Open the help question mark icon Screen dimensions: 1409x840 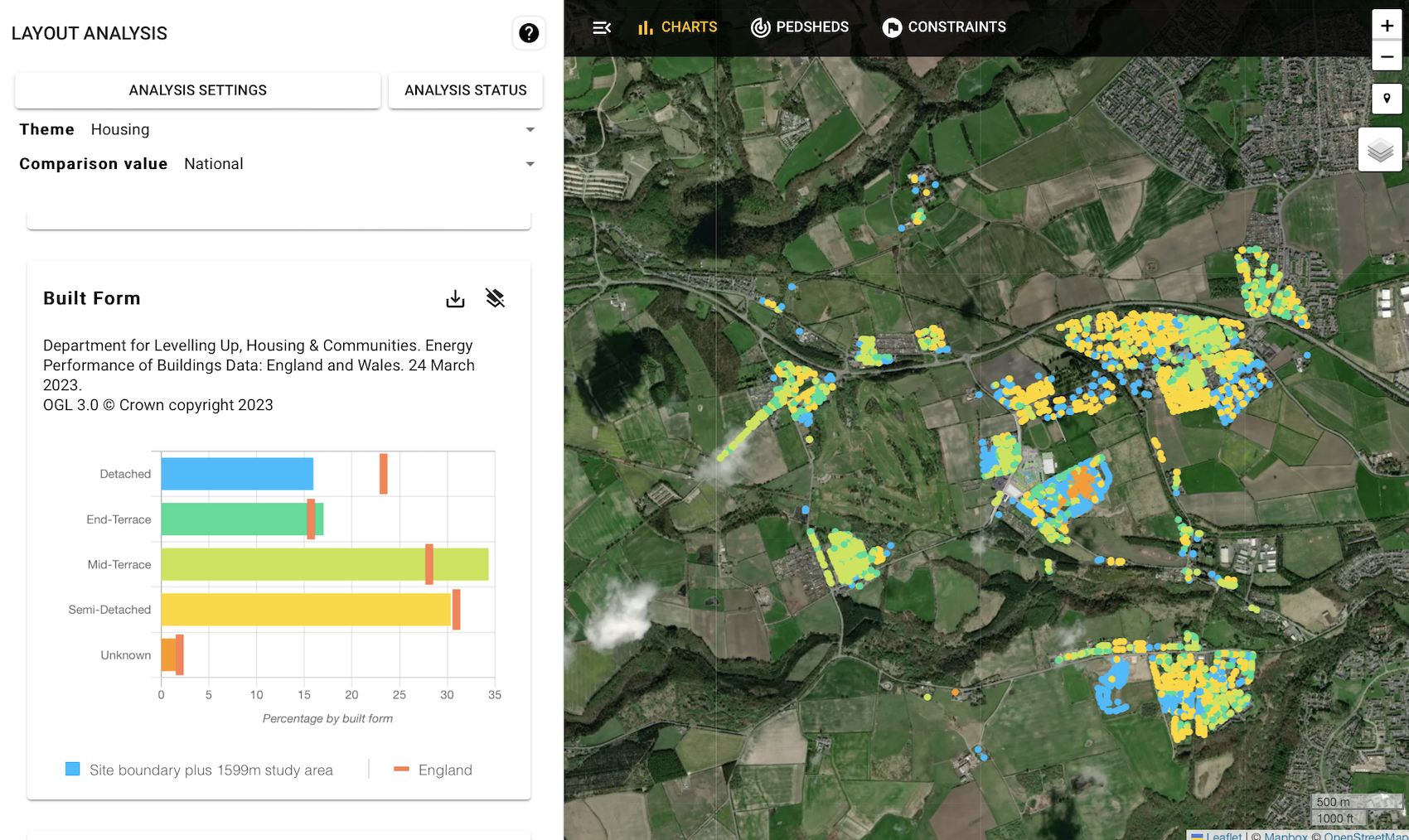click(x=529, y=33)
